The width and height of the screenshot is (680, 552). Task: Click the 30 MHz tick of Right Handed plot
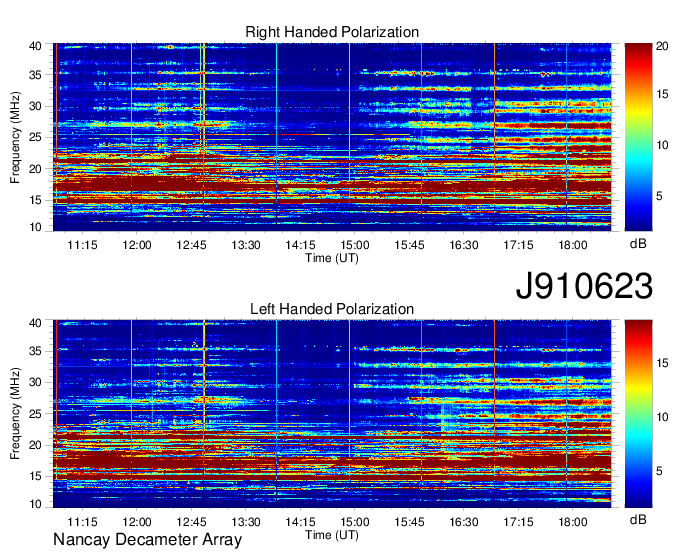coord(35,106)
